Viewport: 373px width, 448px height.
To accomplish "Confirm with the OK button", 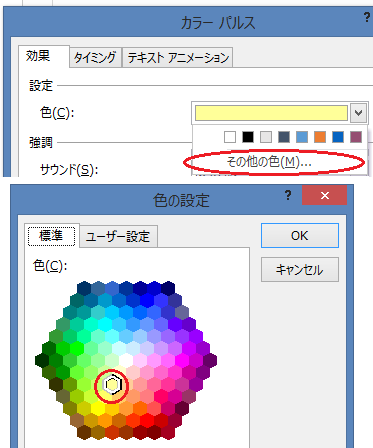I will 300,236.
